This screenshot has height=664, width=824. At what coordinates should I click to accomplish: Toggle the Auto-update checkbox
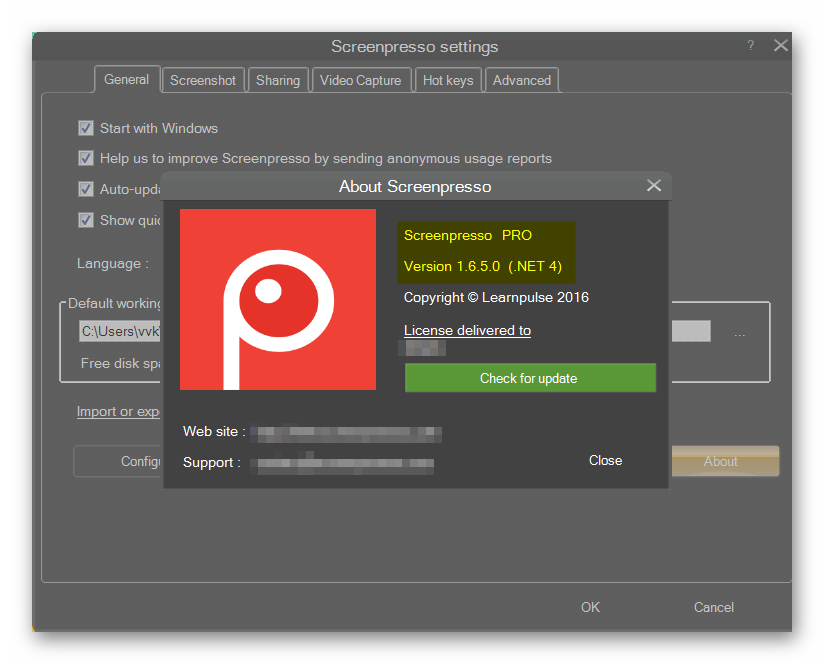86,189
